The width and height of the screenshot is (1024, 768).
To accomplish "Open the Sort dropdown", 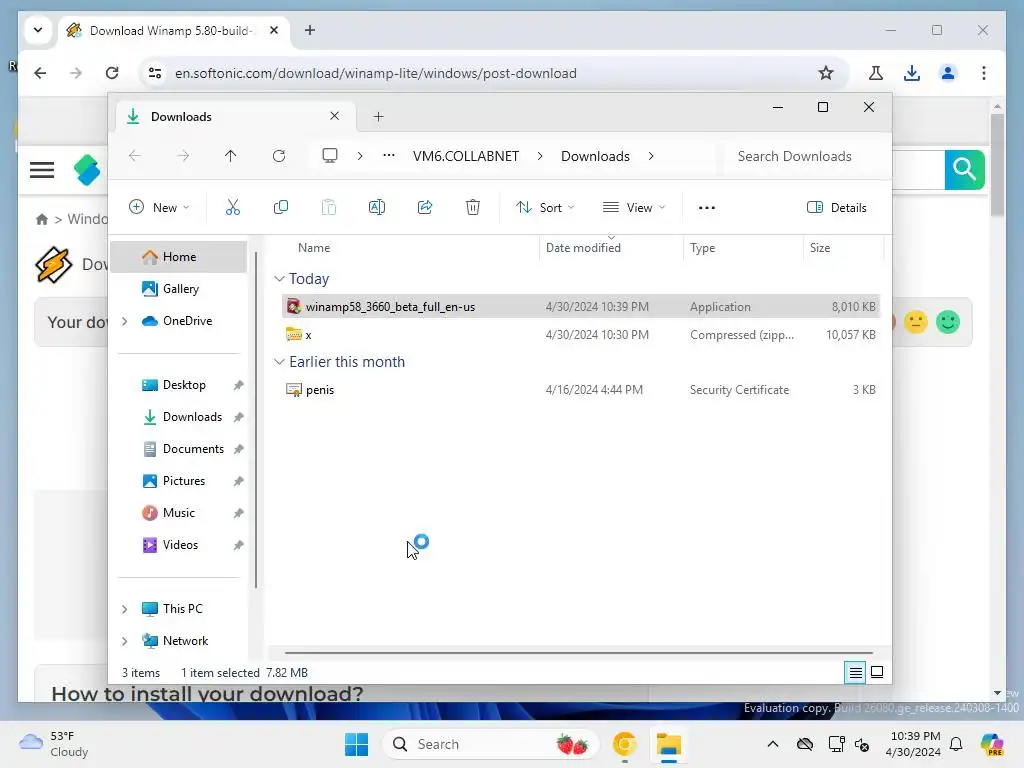I will pos(545,208).
